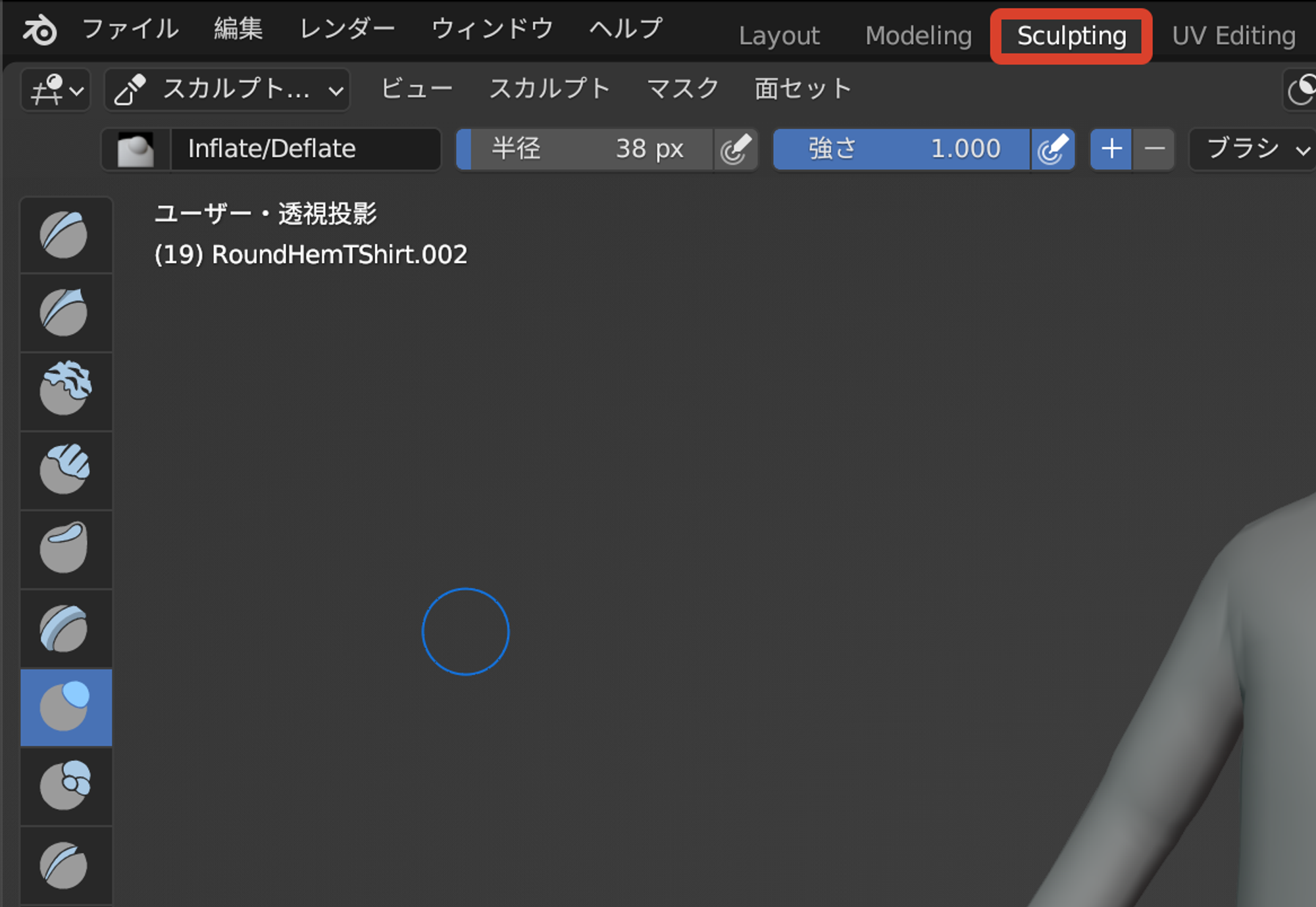Viewport: 1316px width, 907px height.
Task: Select the Layer brush tool
Action: click(66, 629)
